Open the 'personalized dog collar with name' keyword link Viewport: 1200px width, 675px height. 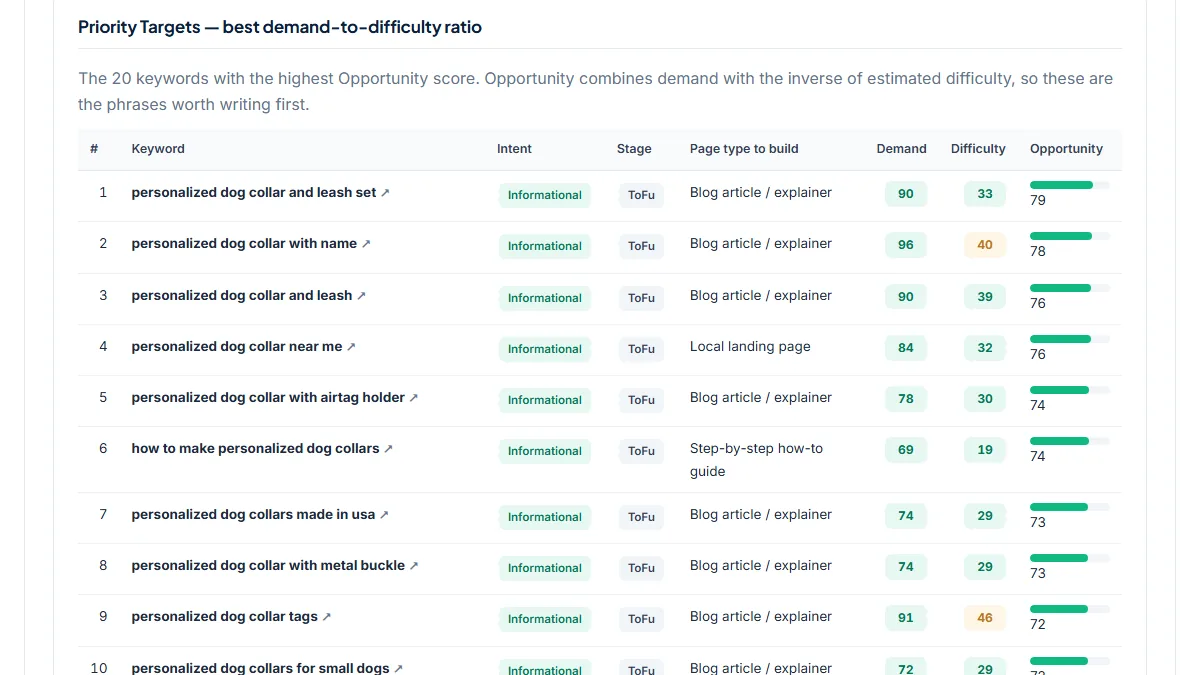point(244,243)
